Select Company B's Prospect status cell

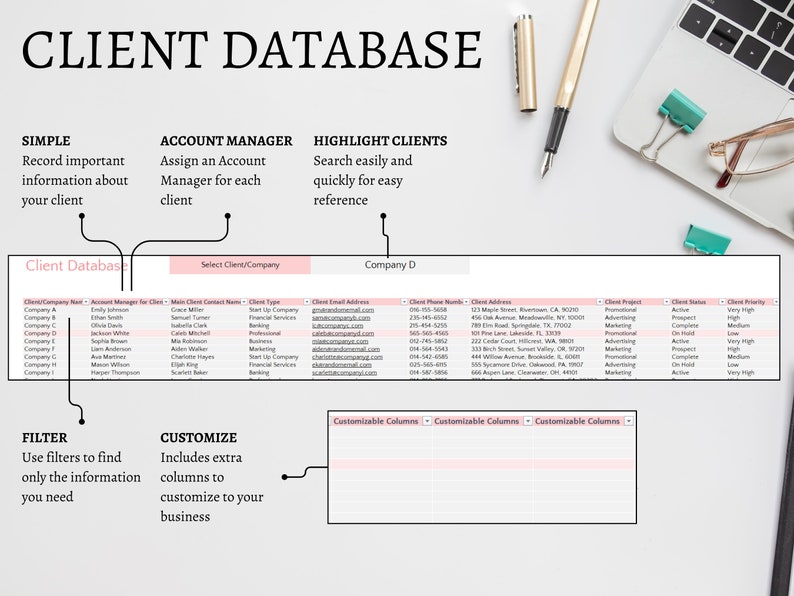684,317
